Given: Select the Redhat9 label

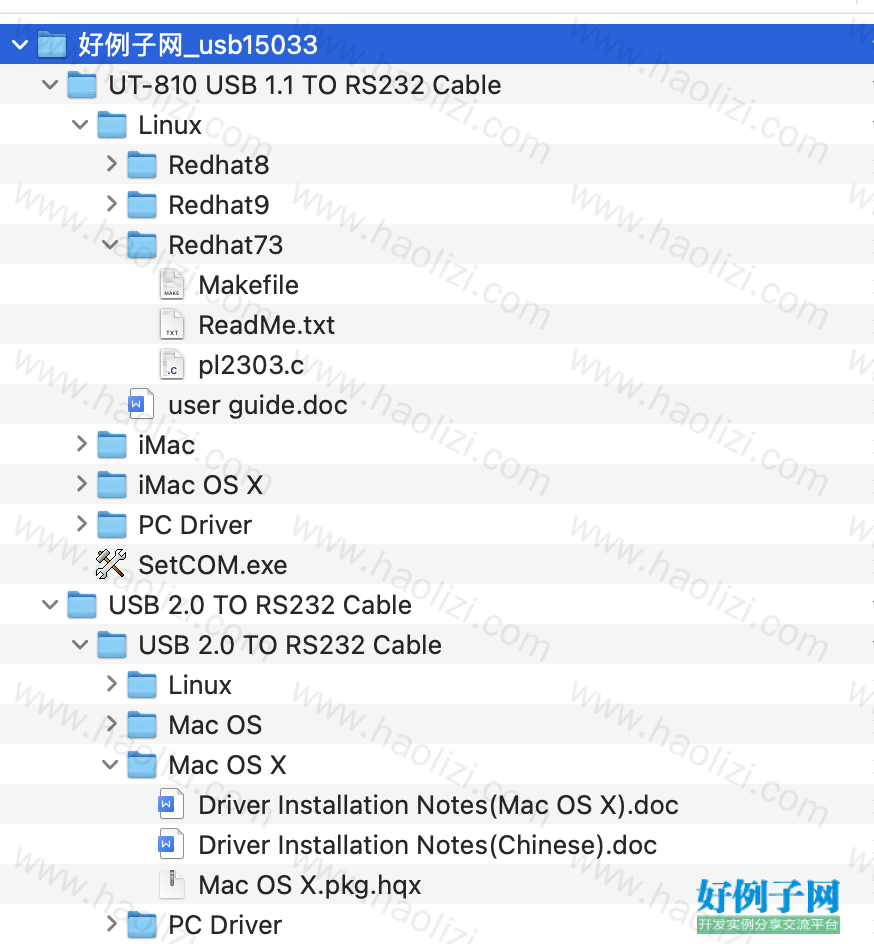Looking at the screenshot, I should 218,205.
